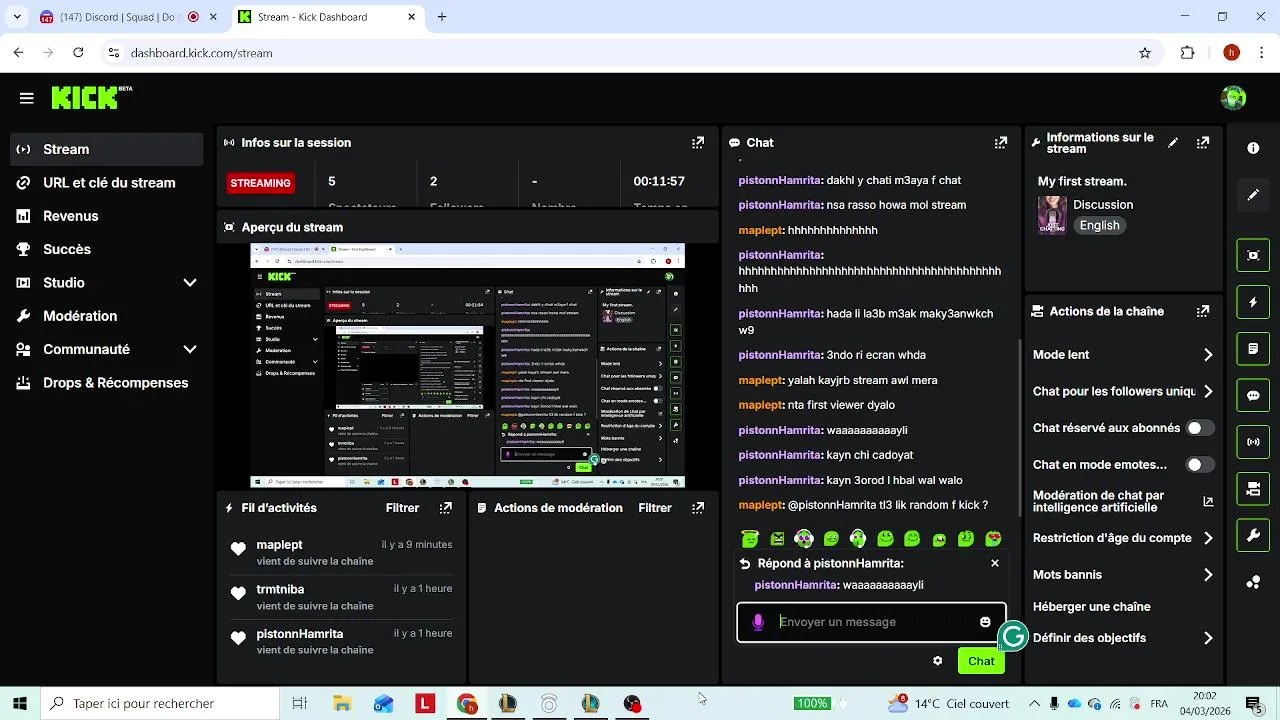Open Mots bannis settings
Viewport: 1280px width, 720px height.
[1122, 575]
